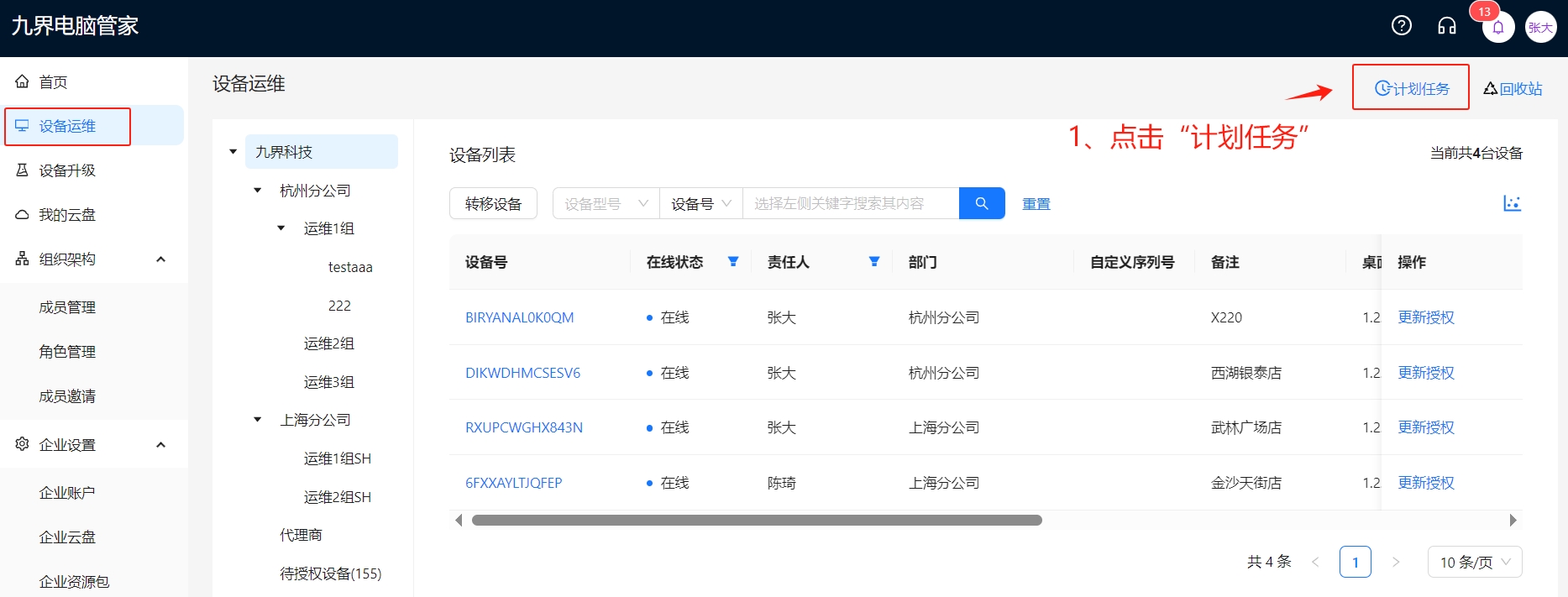
Task: Click 更新授权 for 6FXXAYLTJQFEP
Action: pos(1426,483)
